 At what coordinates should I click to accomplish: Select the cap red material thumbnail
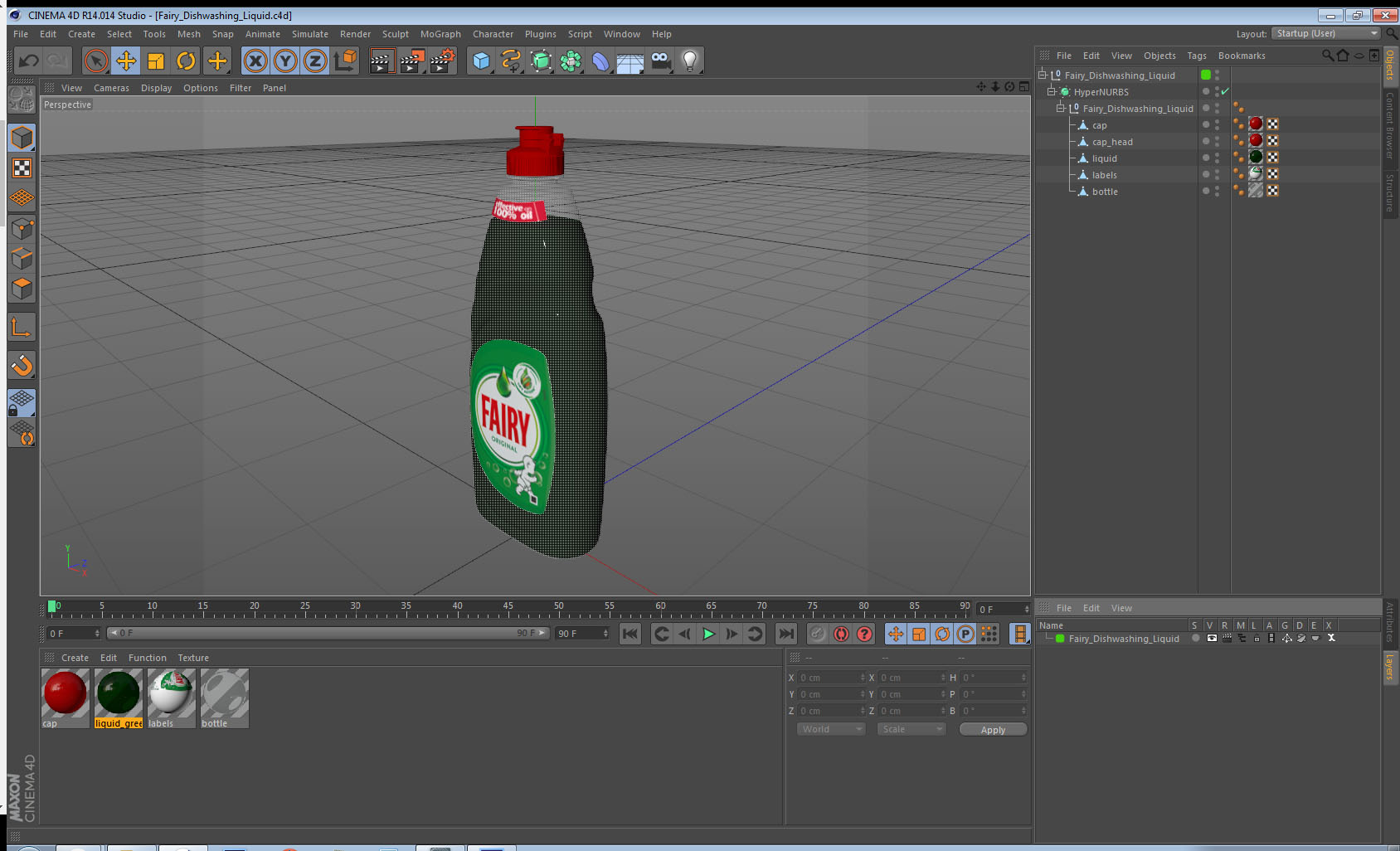pos(66,693)
